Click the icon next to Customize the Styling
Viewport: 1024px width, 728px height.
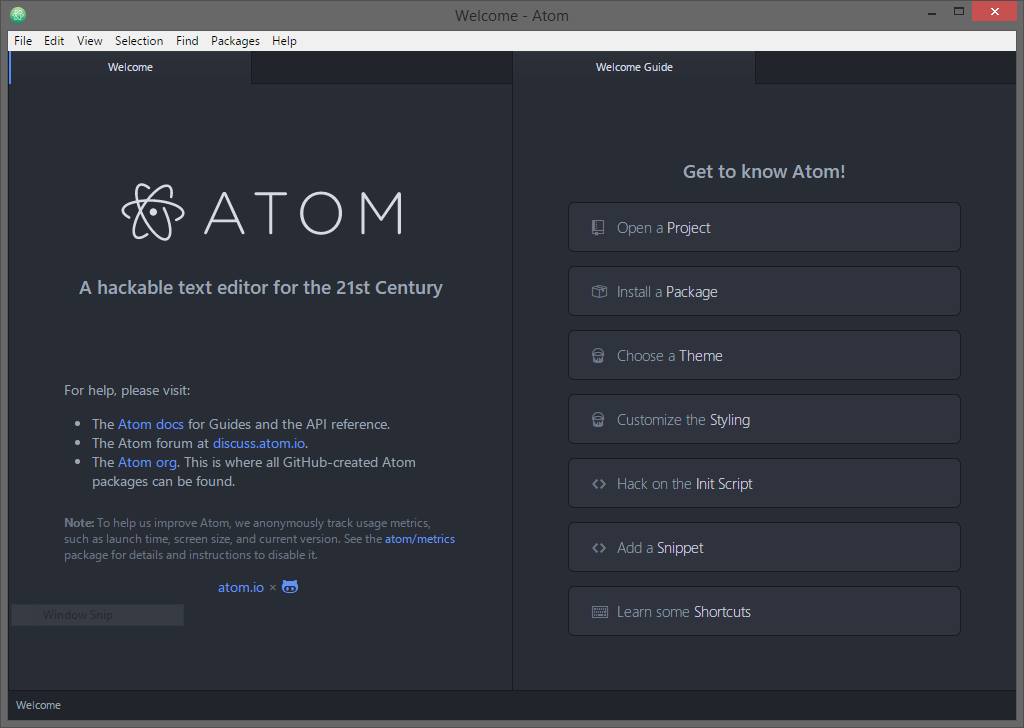click(x=598, y=419)
